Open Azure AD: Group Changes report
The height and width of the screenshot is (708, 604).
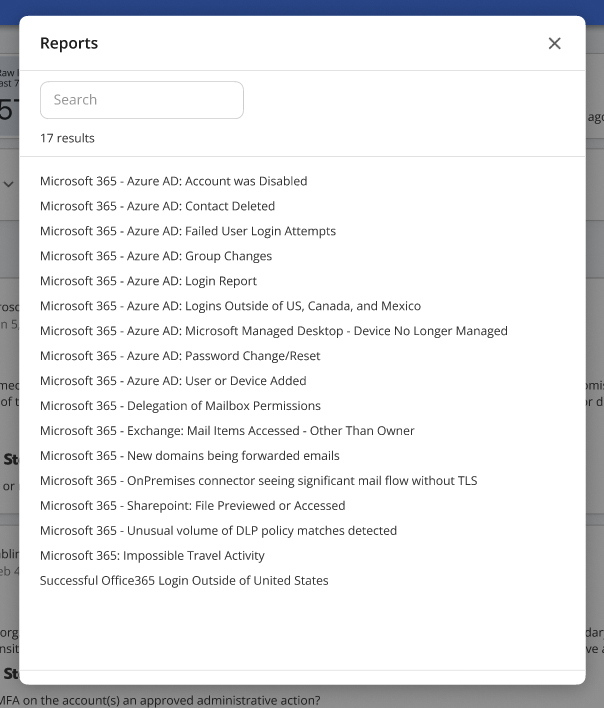tap(156, 256)
